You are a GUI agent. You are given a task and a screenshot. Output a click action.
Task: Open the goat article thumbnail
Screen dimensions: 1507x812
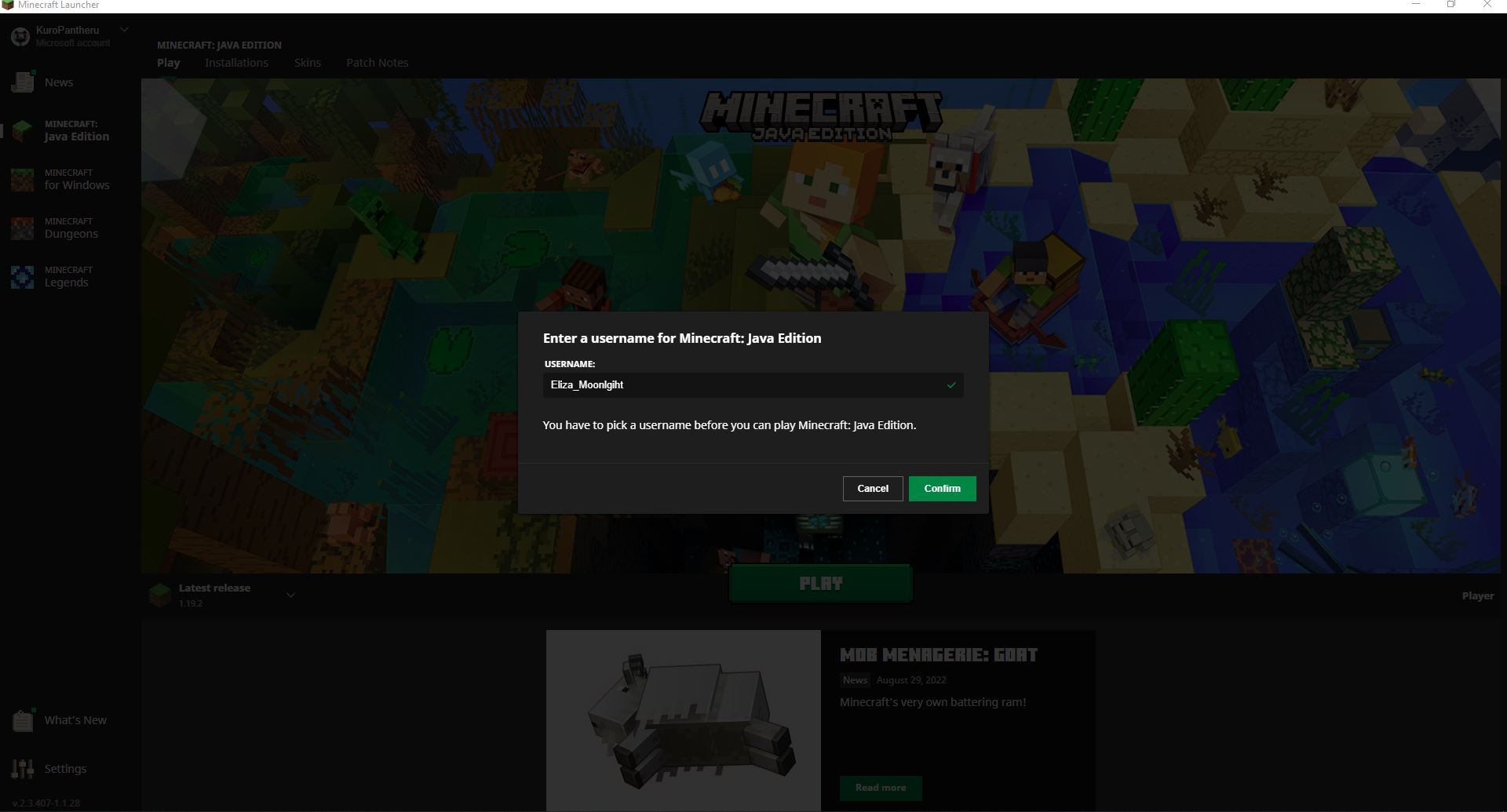click(684, 720)
